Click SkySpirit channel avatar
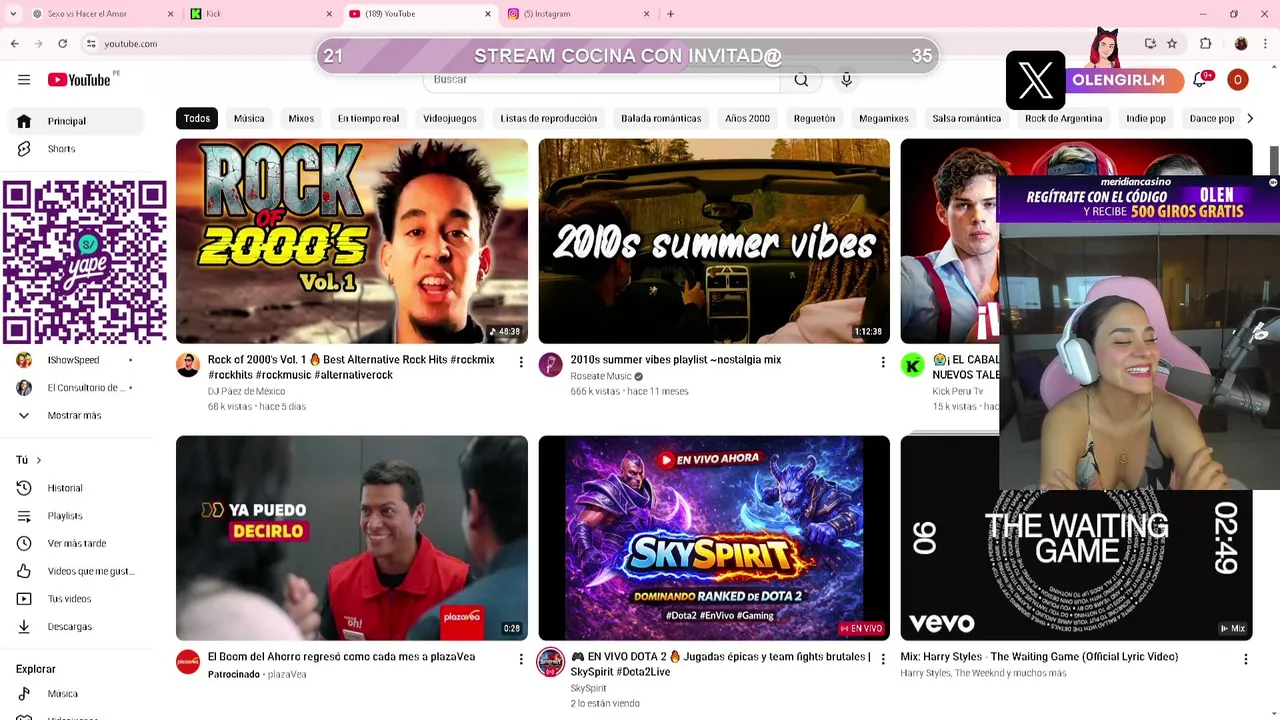 (x=550, y=662)
